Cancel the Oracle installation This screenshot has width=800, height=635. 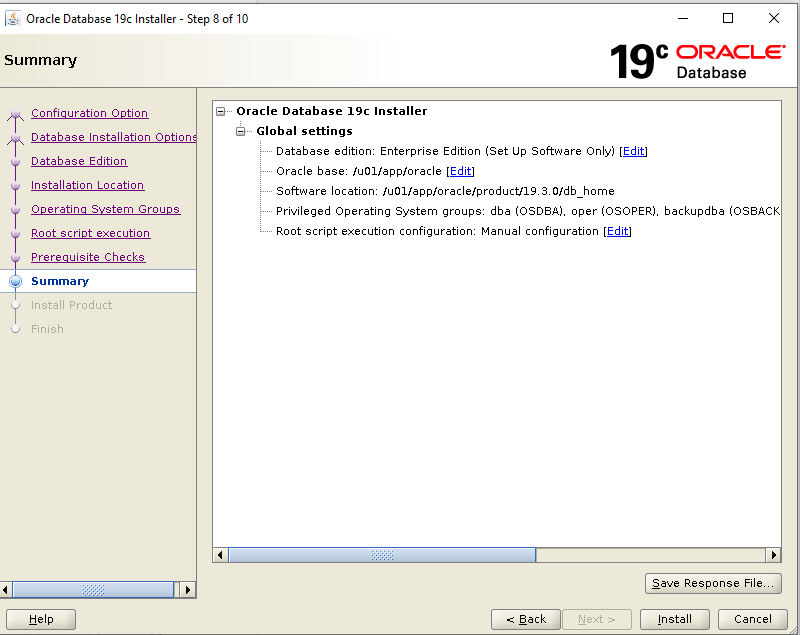[x=753, y=619]
